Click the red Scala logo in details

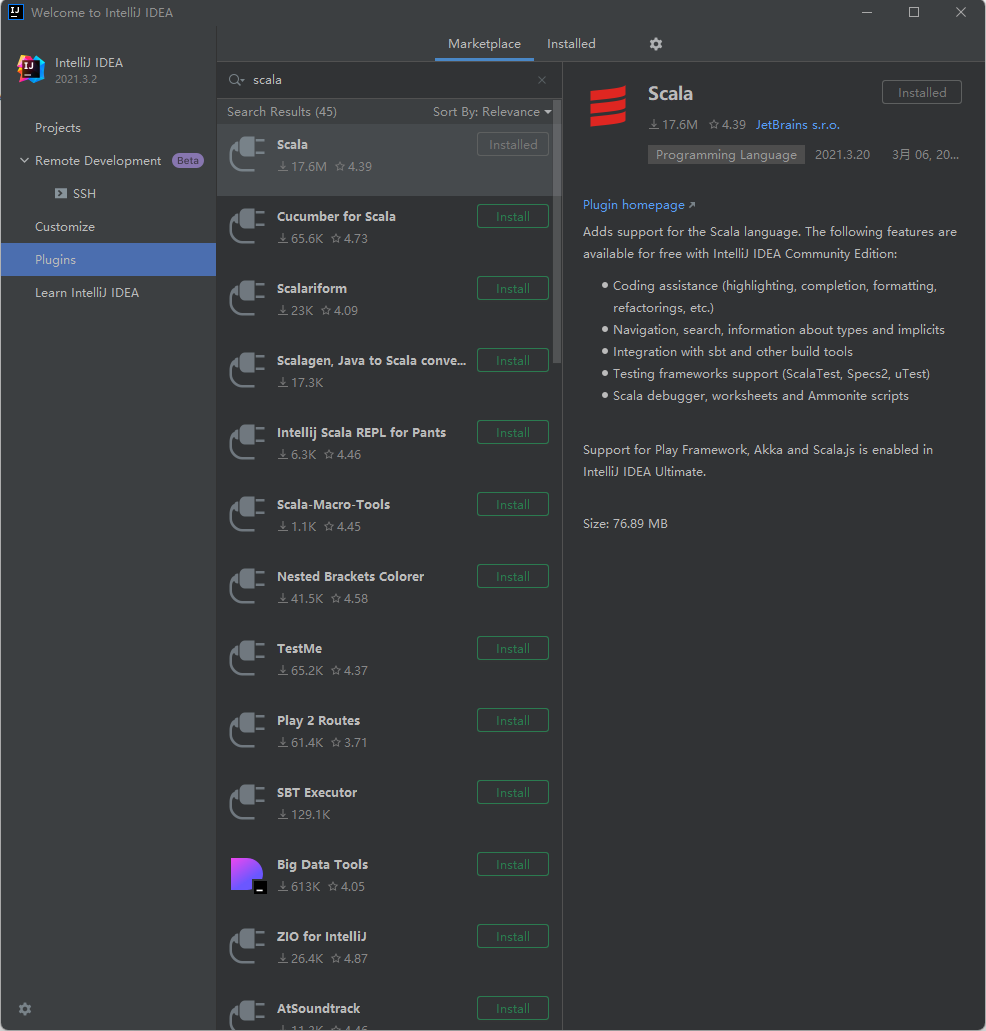click(608, 106)
